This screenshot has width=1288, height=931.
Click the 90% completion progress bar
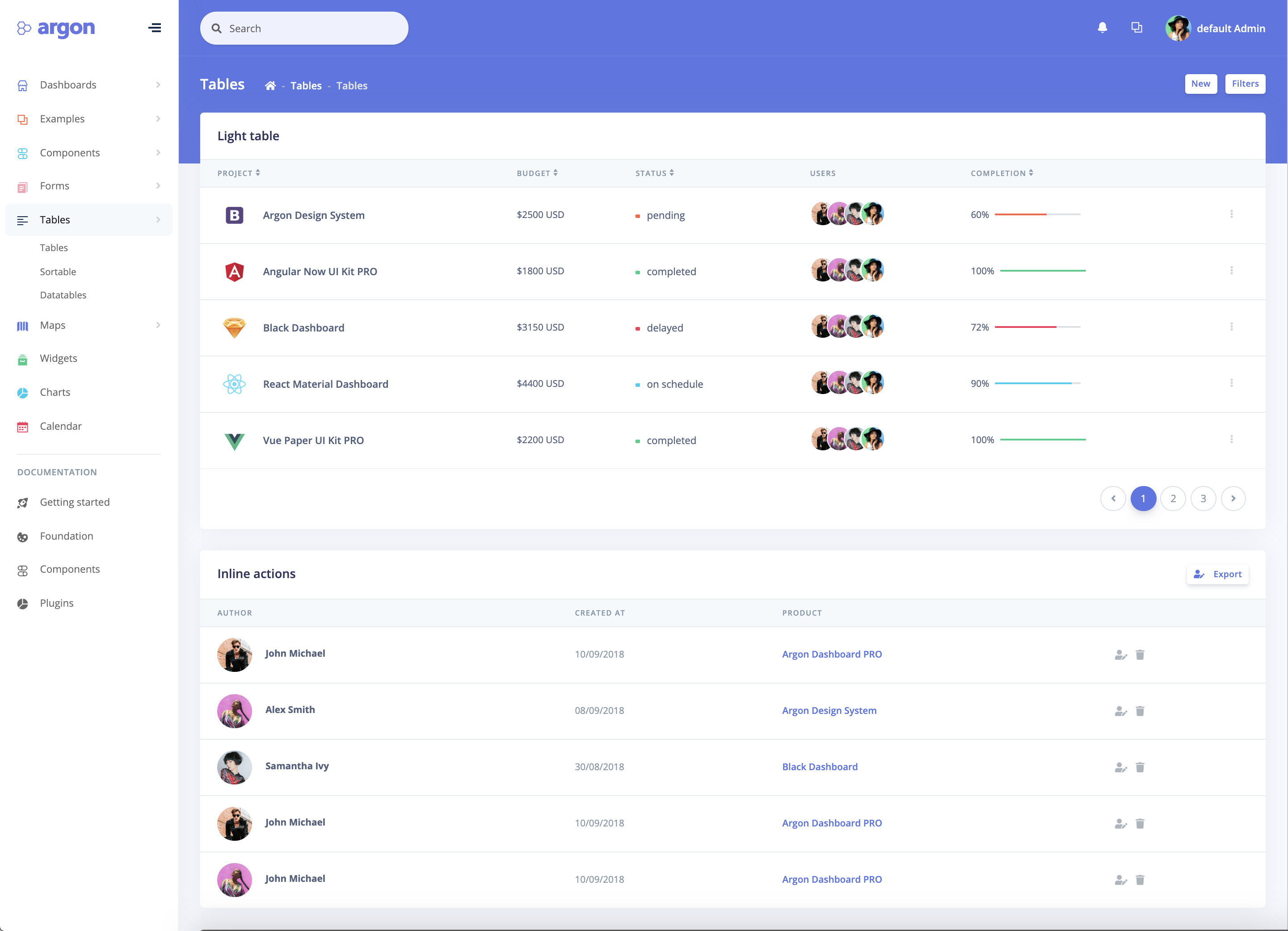tap(1037, 384)
